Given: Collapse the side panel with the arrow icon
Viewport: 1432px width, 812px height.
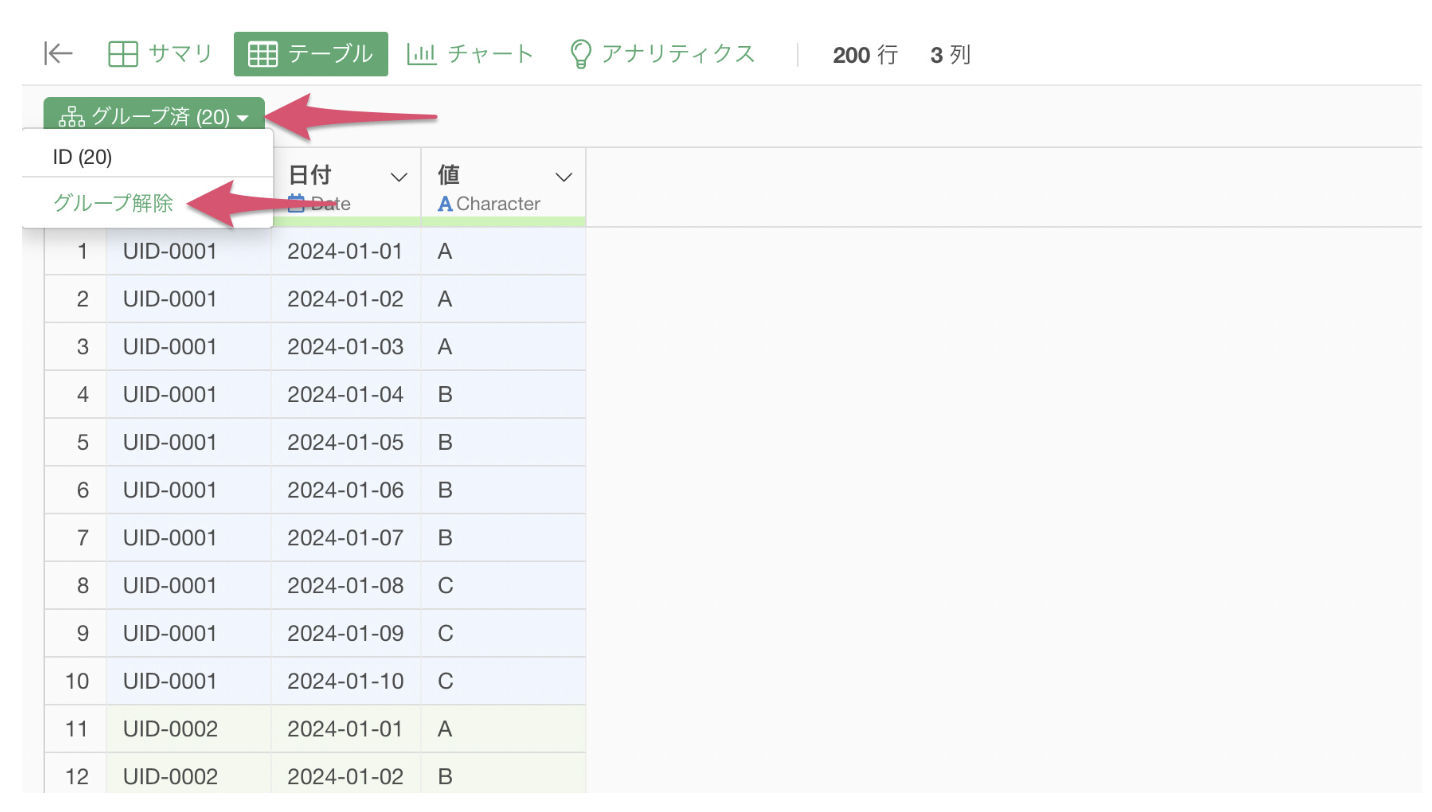Looking at the screenshot, I should (x=59, y=54).
